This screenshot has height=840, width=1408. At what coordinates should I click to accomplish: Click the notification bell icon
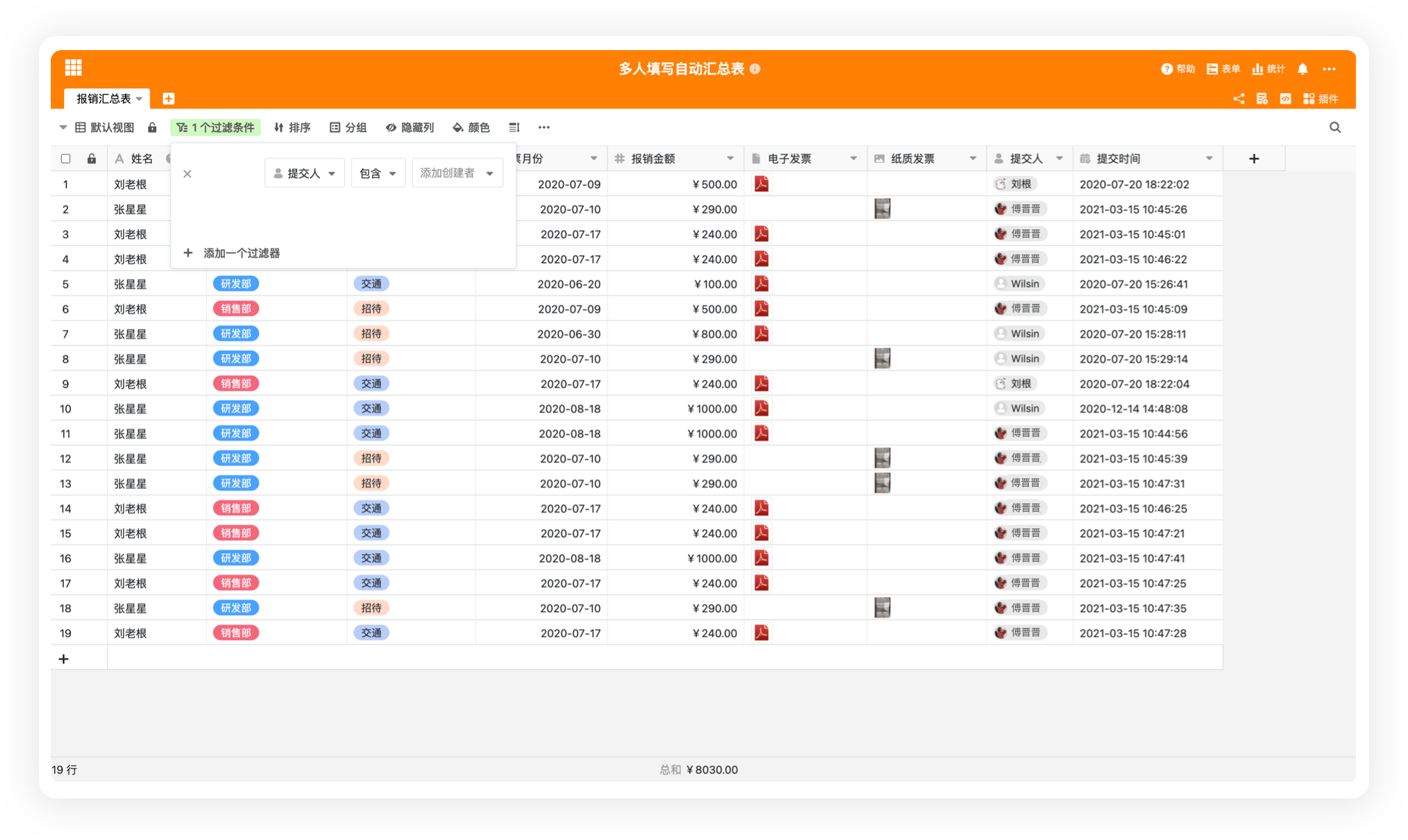point(1302,69)
